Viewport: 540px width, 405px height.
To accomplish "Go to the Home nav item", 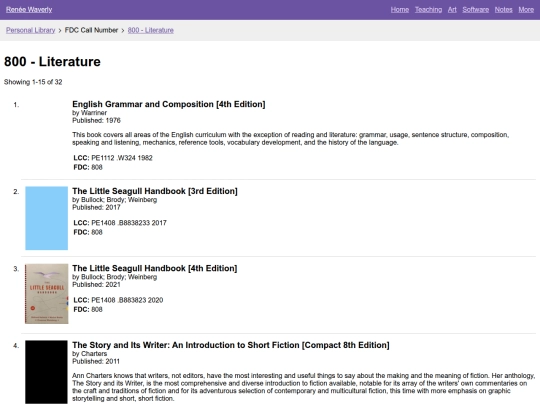I will click(400, 10).
